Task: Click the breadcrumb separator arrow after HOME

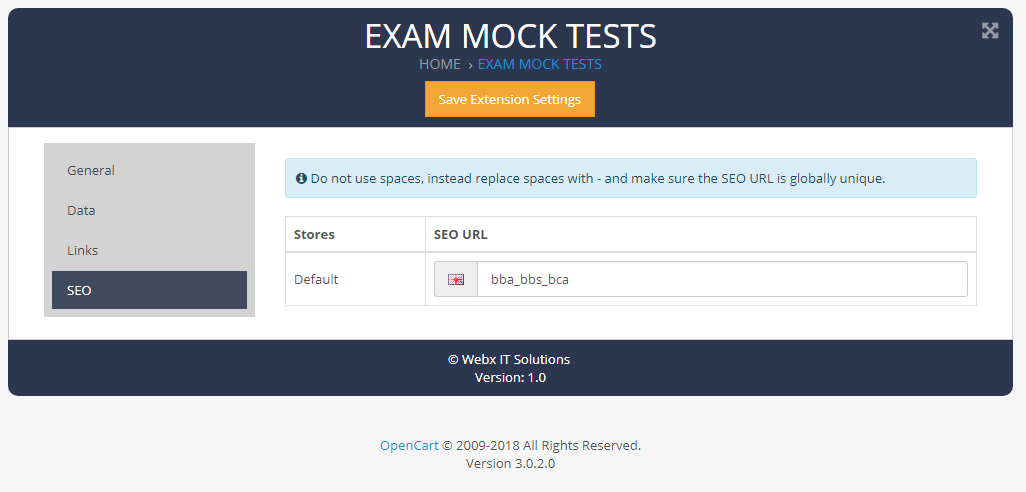Action: pos(469,65)
